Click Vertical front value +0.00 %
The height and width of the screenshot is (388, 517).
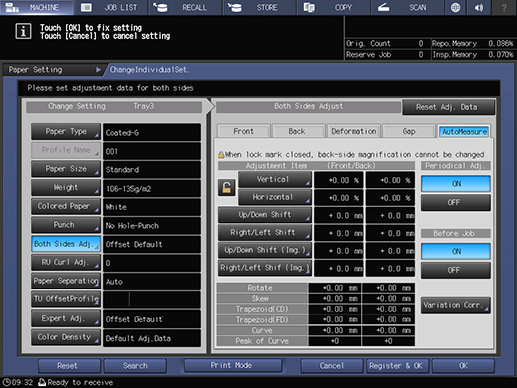tap(339, 180)
